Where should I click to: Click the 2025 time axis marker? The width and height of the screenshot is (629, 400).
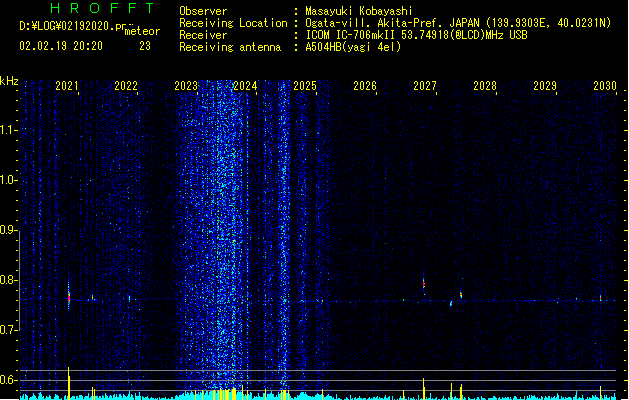(305, 86)
